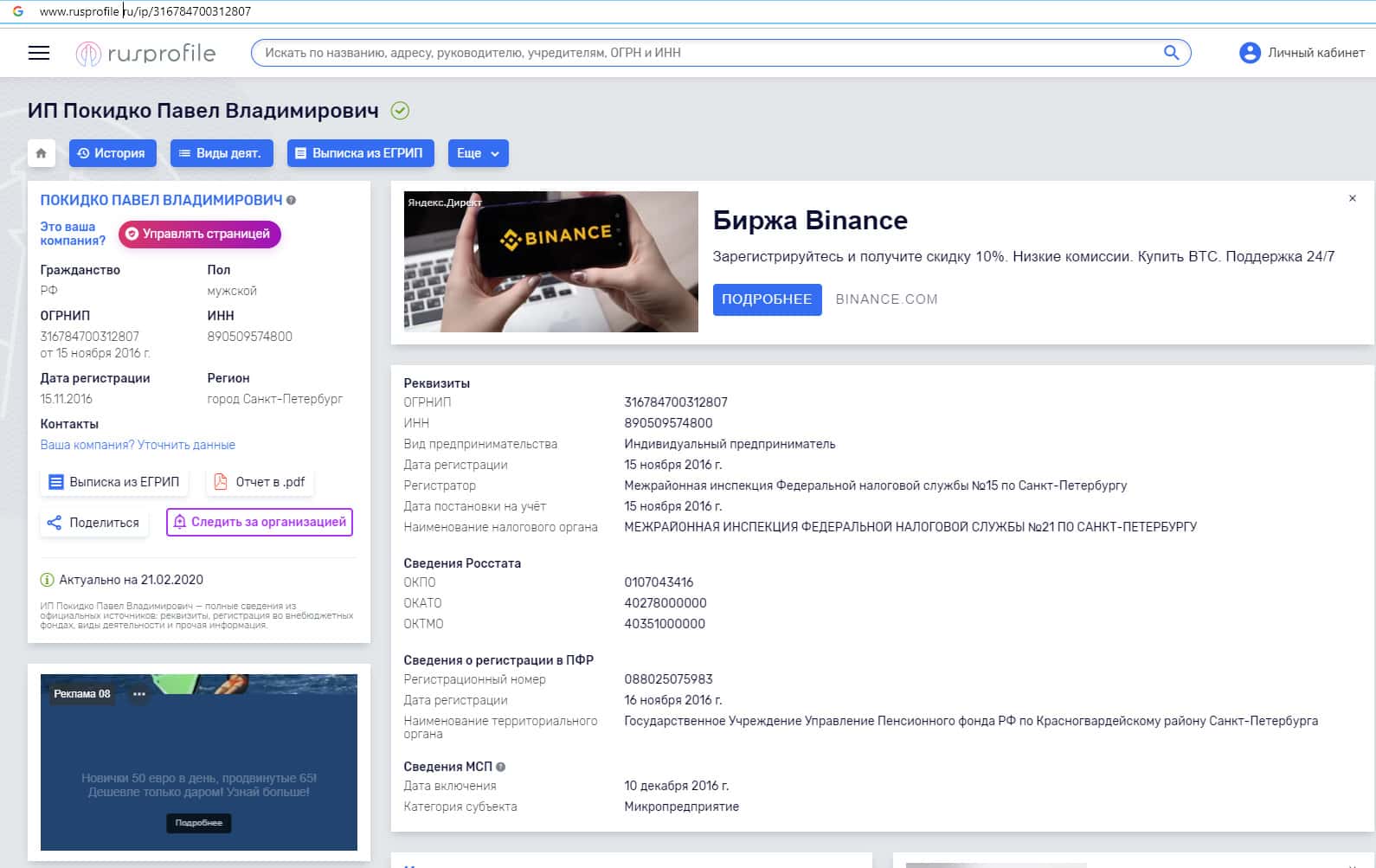The width and height of the screenshot is (1376, 868).
Task: Click Поделиться share button
Action: pos(93,523)
